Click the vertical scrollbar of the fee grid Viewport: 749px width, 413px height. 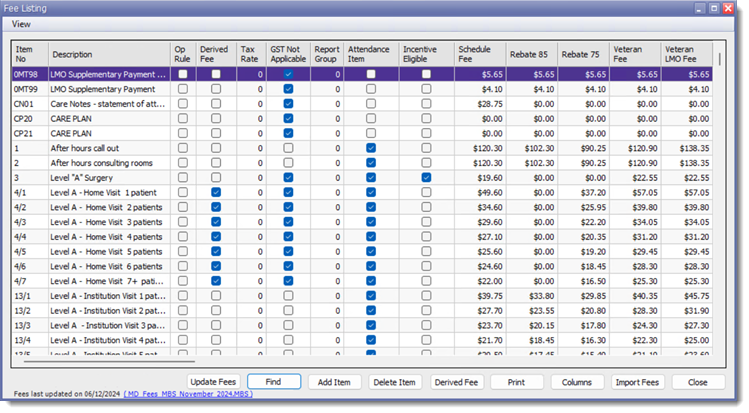pyautogui.click(x=720, y=200)
